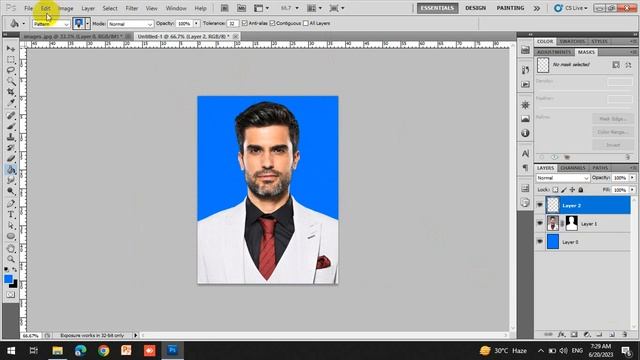The height and width of the screenshot is (360, 640).
Task: Open the Character panel icon
Action: (525, 153)
